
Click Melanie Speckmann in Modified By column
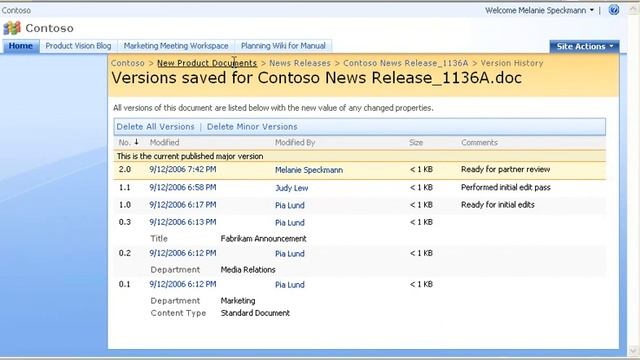pos(309,170)
